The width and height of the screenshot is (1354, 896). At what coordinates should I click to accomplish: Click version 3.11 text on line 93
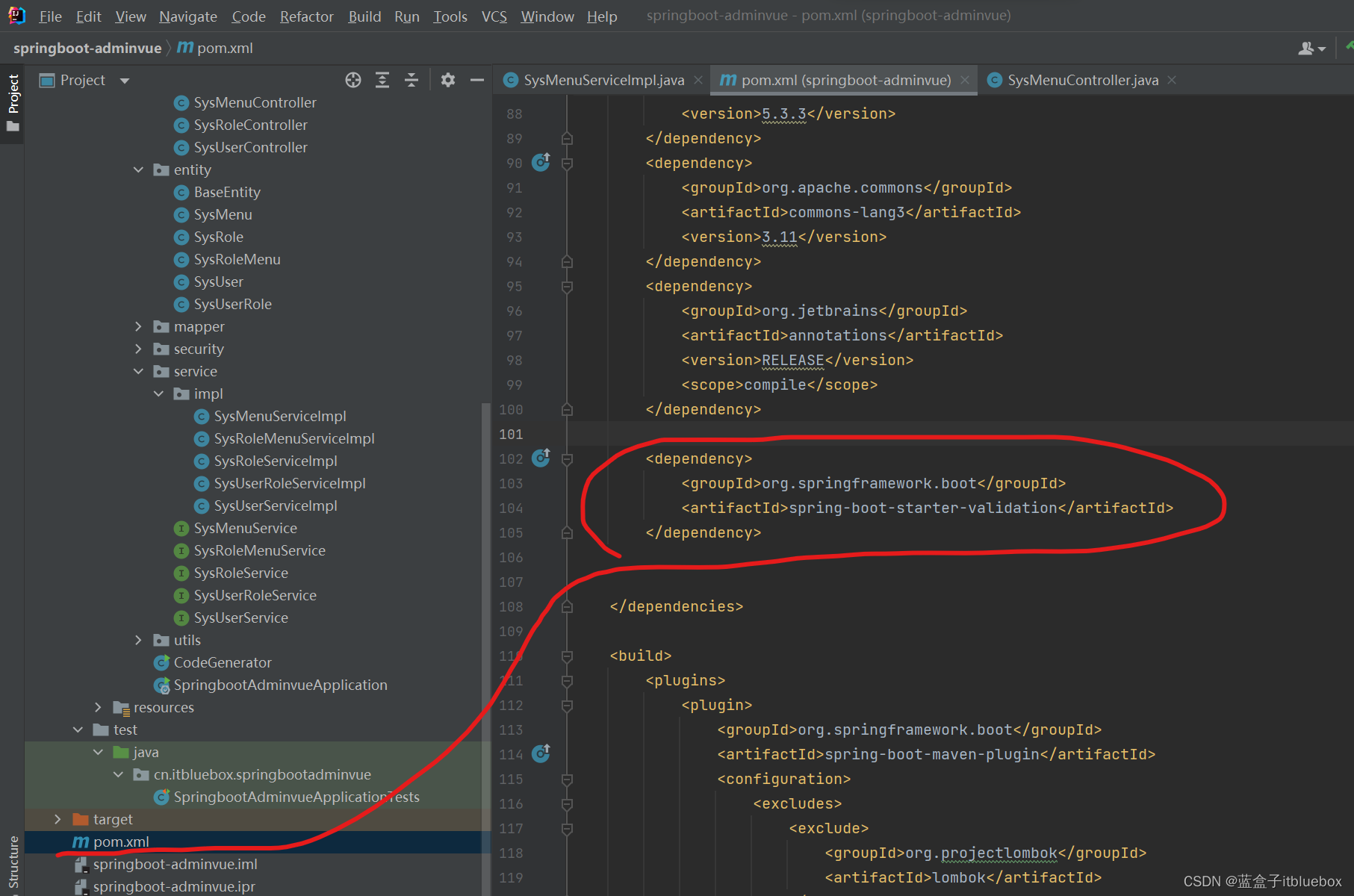click(780, 237)
